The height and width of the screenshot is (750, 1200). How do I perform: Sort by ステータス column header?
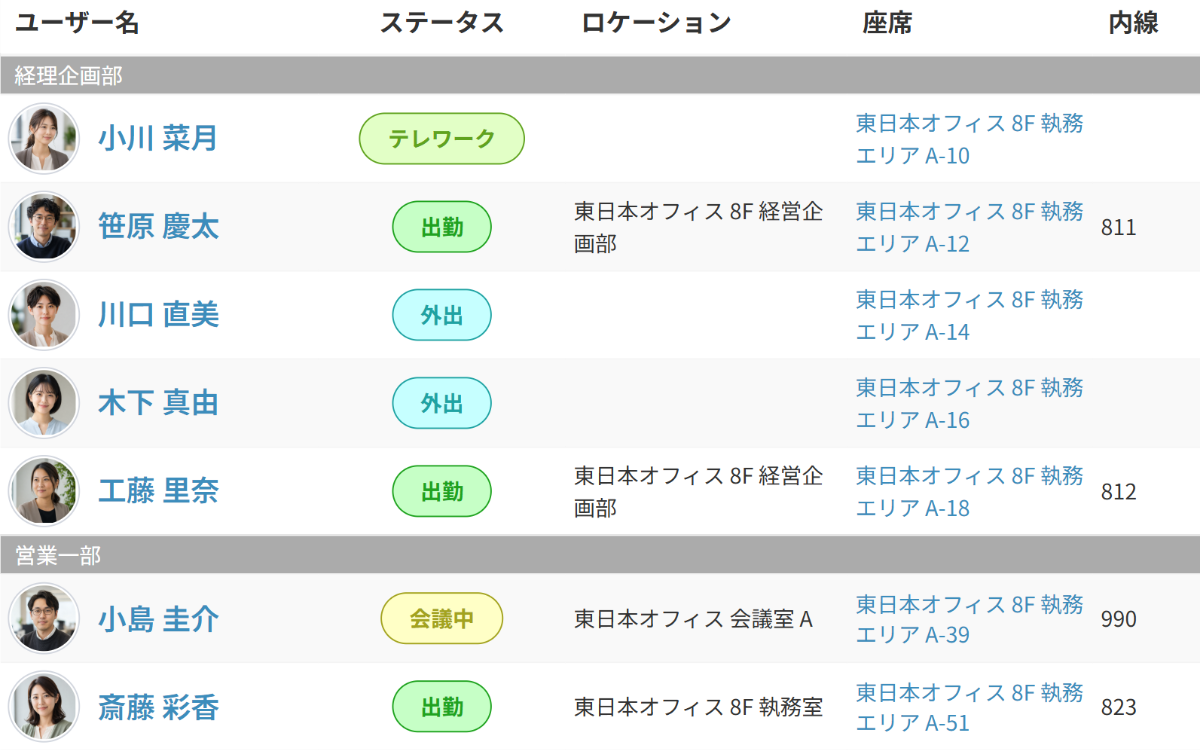coord(442,23)
